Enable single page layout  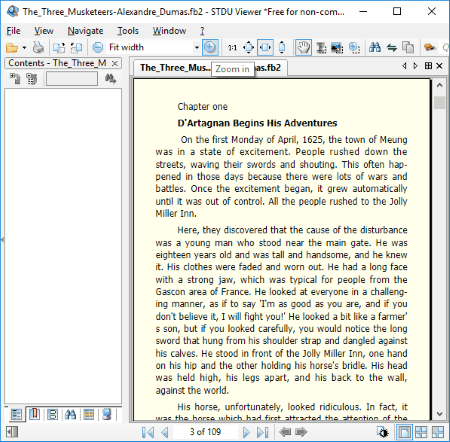404,432
